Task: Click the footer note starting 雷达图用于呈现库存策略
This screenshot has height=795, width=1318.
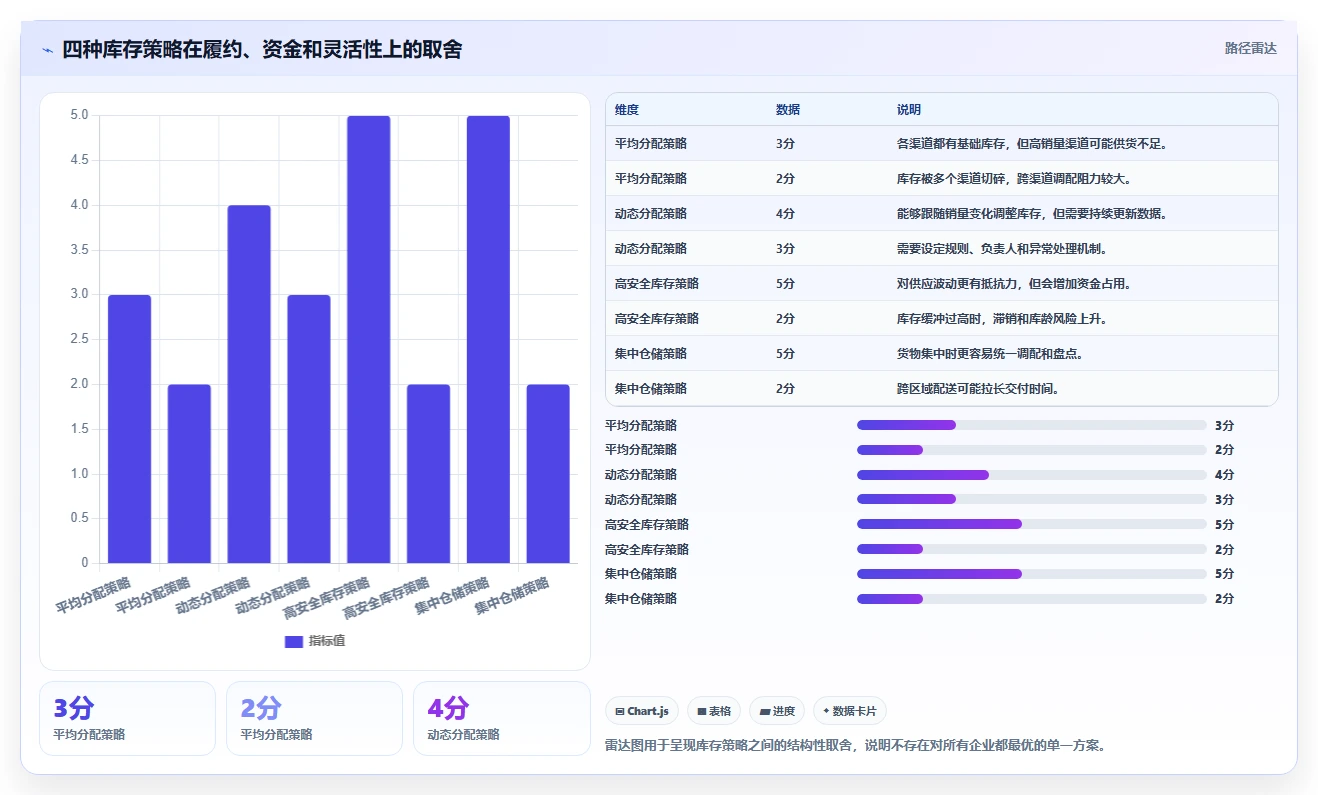Action: pos(855,746)
